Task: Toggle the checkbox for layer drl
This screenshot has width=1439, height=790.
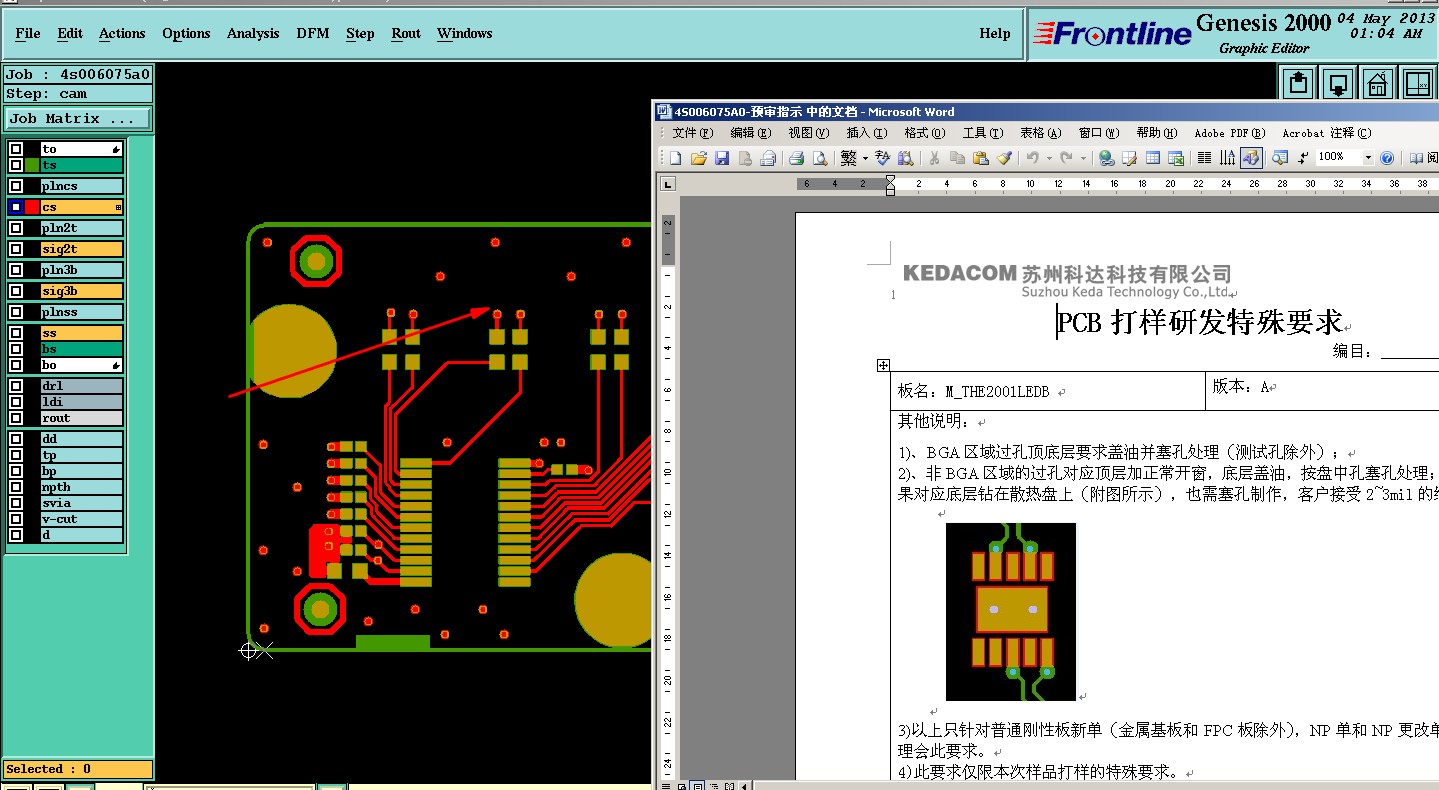Action: tap(16, 386)
